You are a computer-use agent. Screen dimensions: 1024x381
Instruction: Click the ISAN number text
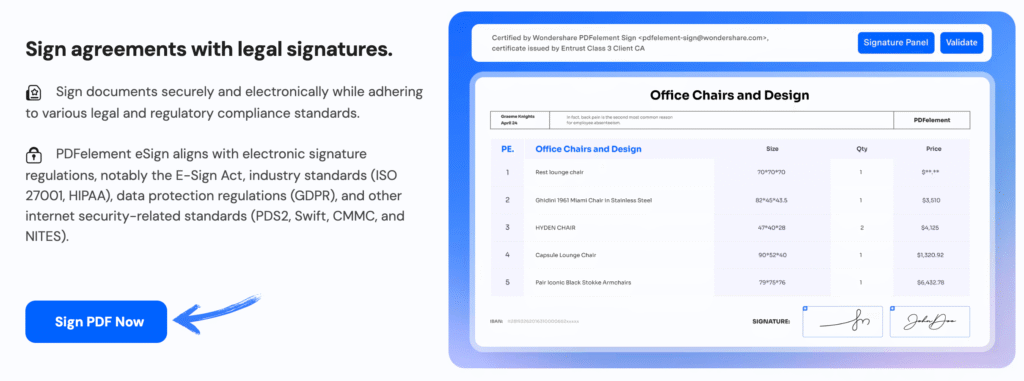tap(543, 322)
